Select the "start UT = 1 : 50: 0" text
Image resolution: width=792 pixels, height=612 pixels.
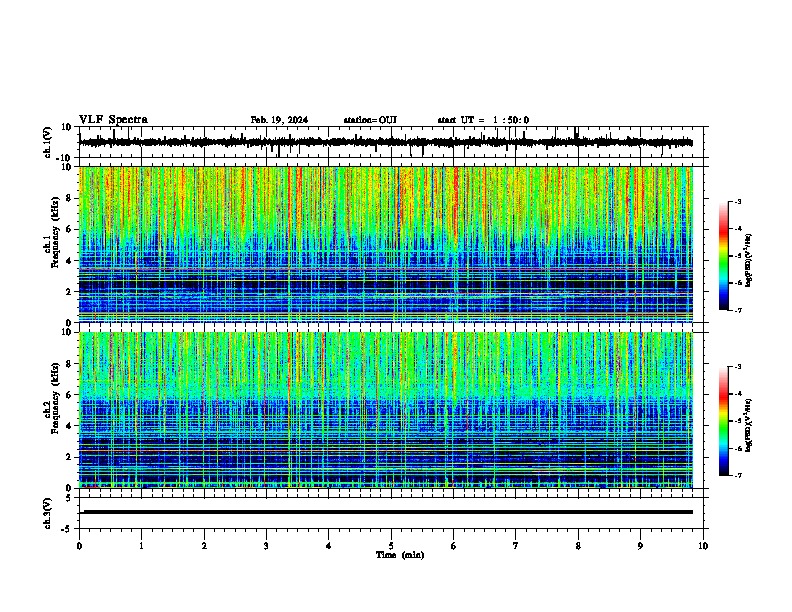[483, 120]
